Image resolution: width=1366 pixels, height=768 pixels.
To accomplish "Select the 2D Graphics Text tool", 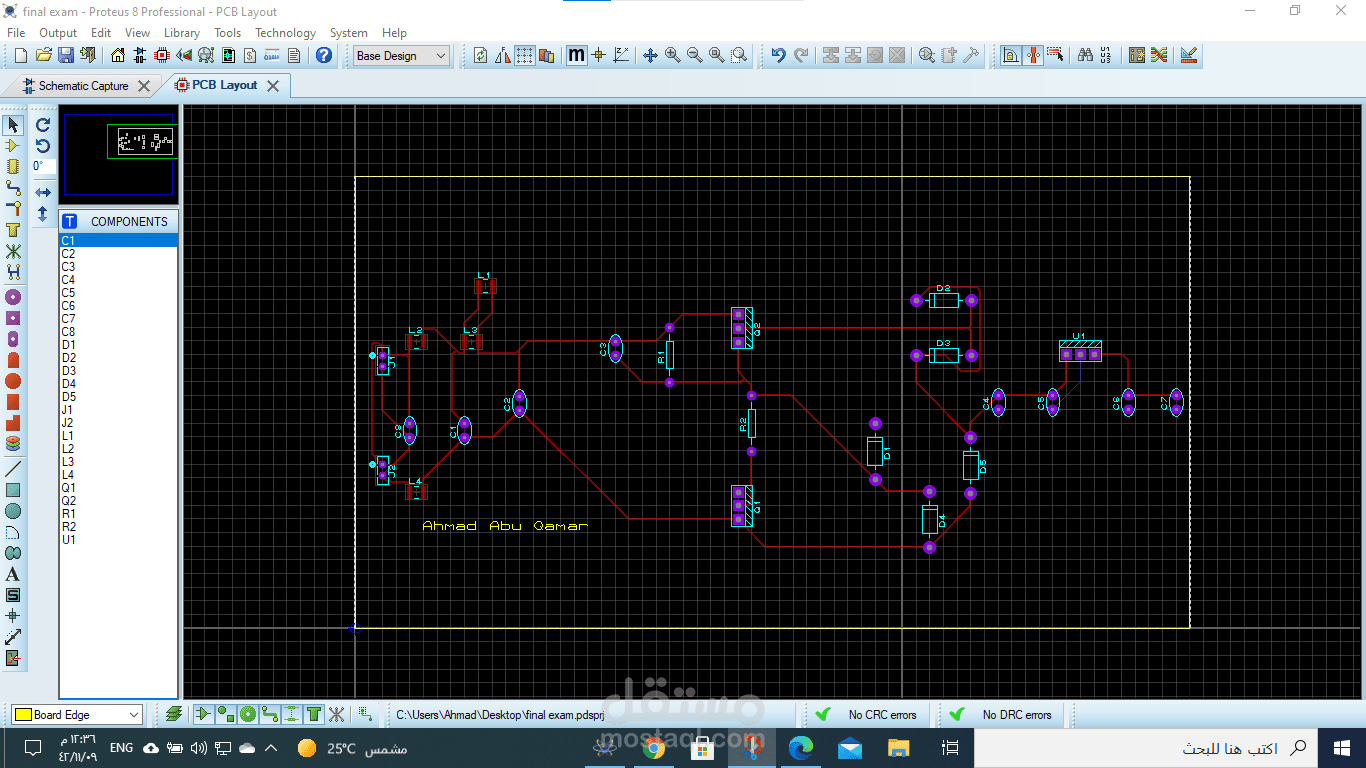I will (13, 574).
